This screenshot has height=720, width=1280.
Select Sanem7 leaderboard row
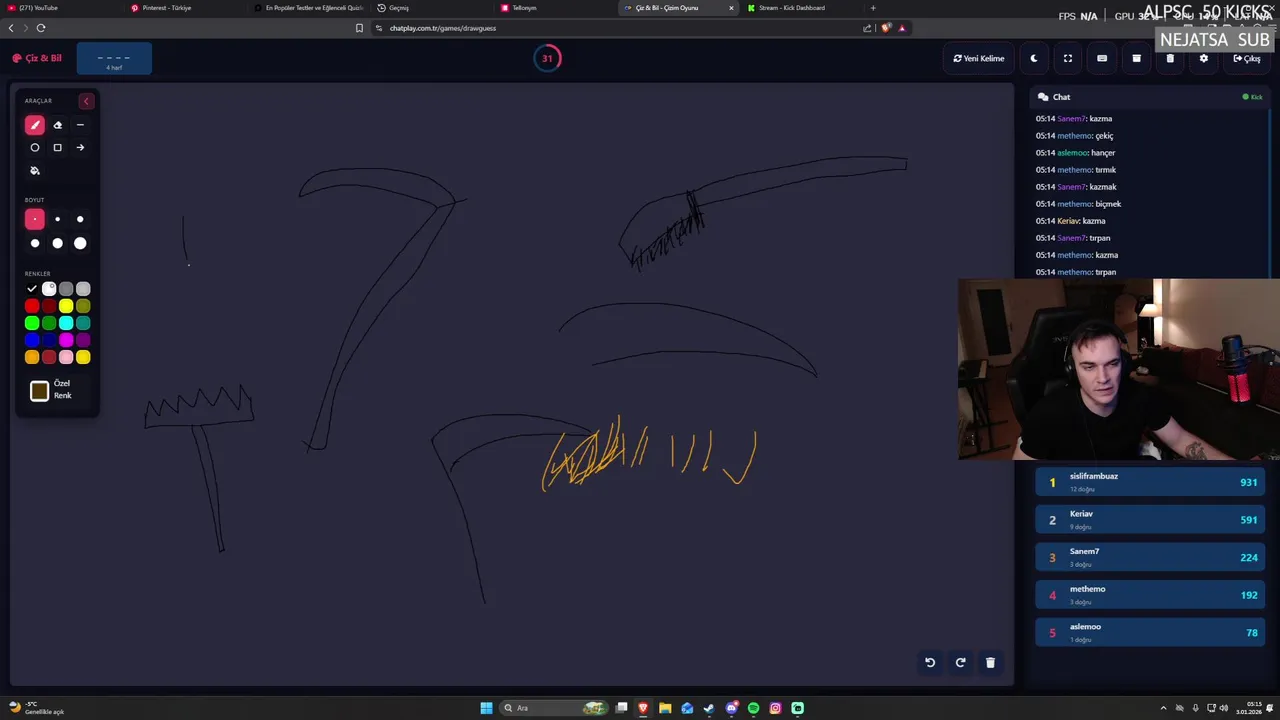[1150, 557]
